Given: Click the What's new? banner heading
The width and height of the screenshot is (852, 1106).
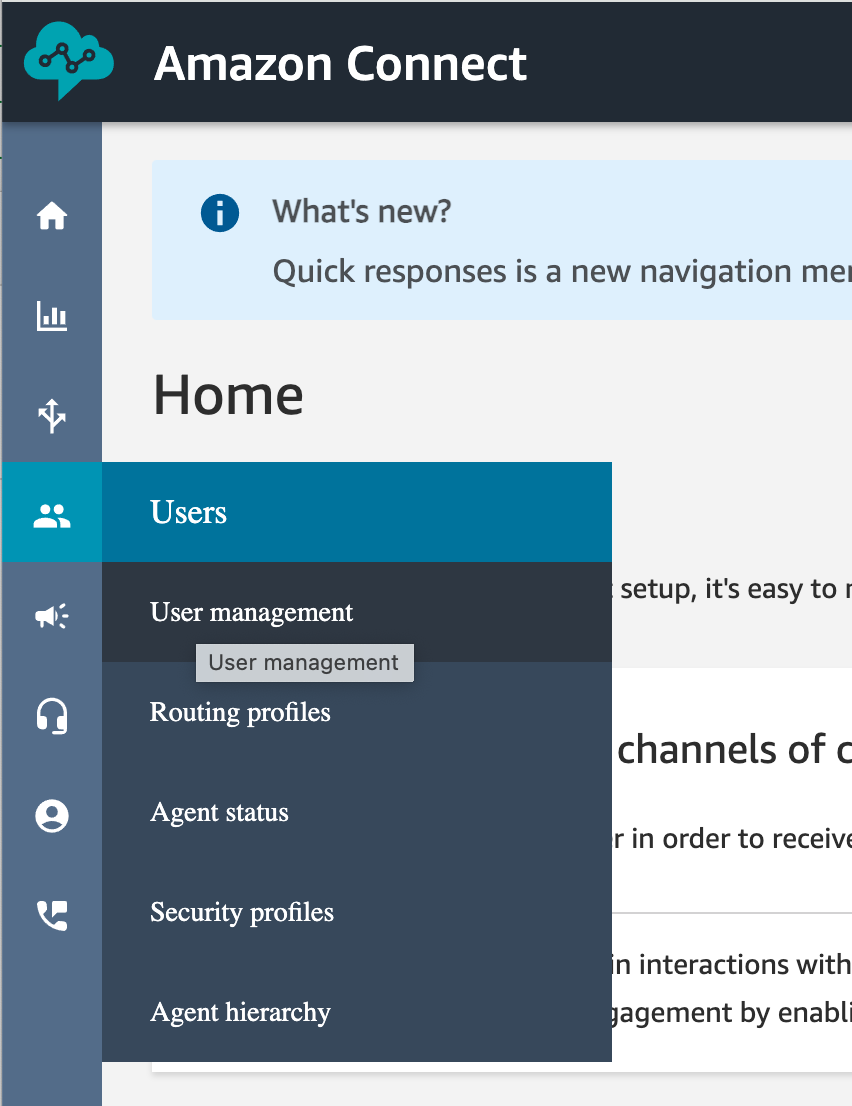Looking at the screenshot, I should pos(362,212).
